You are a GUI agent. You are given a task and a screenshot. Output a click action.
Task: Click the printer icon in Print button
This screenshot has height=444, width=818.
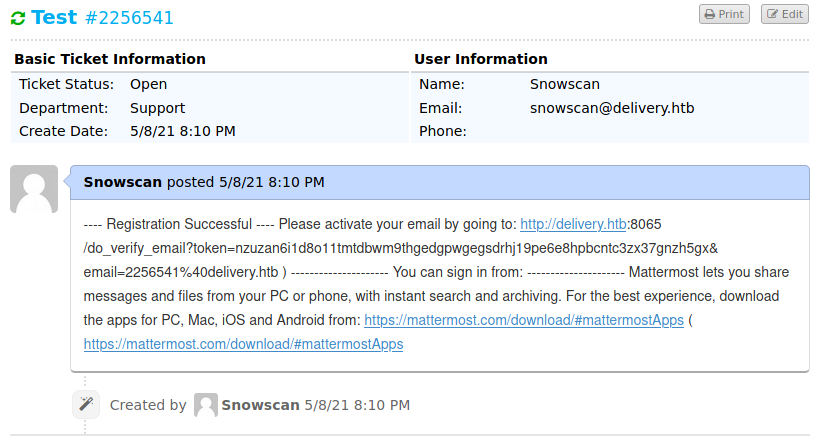[708, 15]
